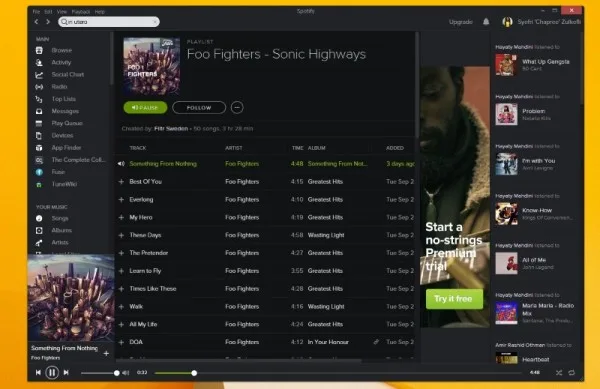Skip to previous track
This screenshot has height=389, width=600.
(38, 373)
